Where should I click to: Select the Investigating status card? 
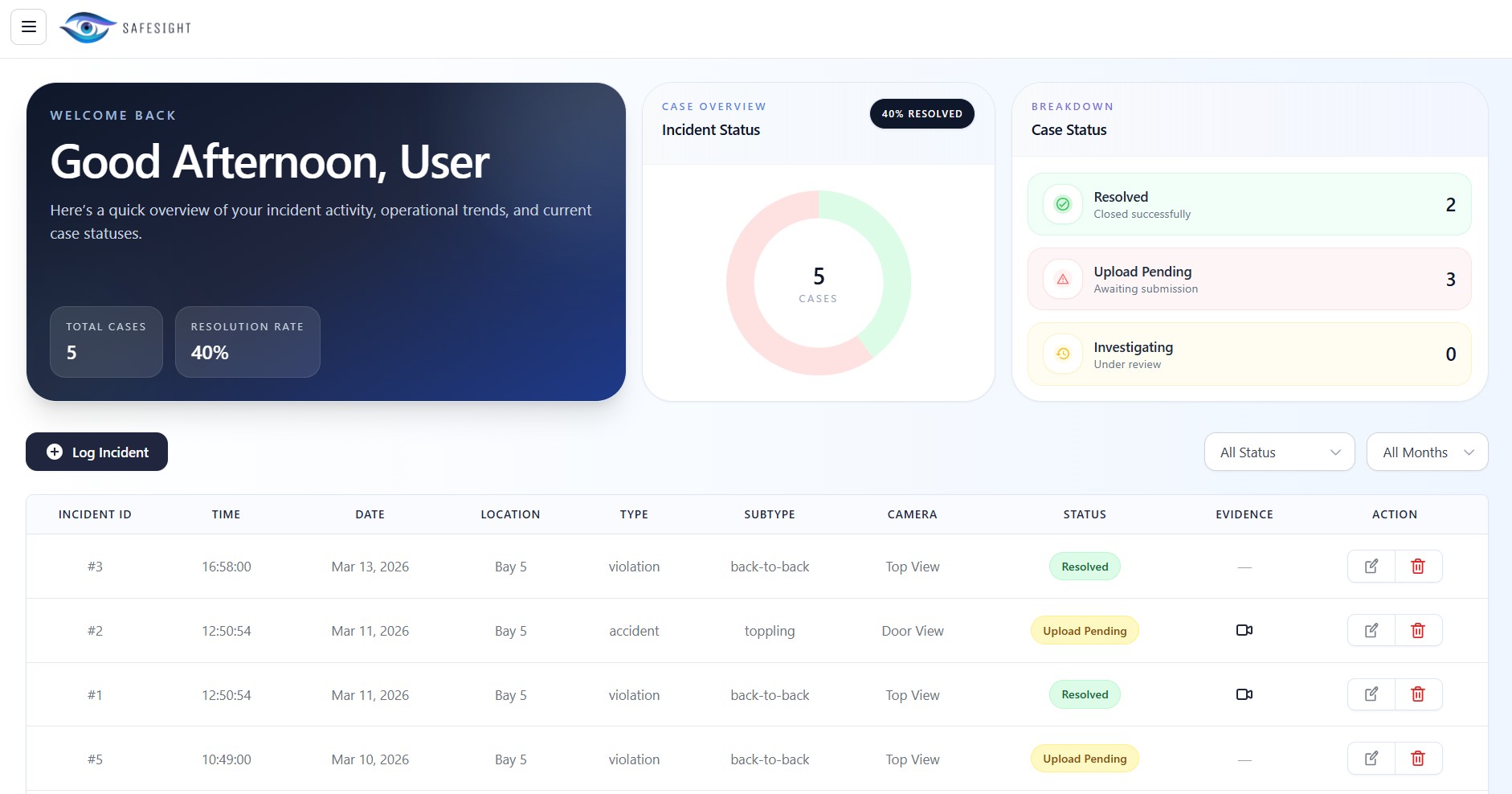coord(1249,354)
